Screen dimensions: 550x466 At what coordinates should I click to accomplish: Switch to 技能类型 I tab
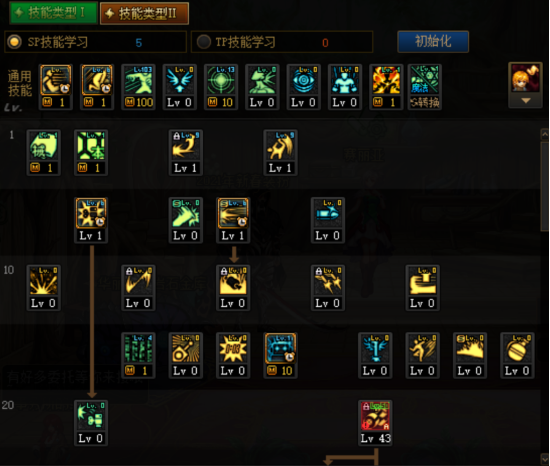(x=53, y=13)
